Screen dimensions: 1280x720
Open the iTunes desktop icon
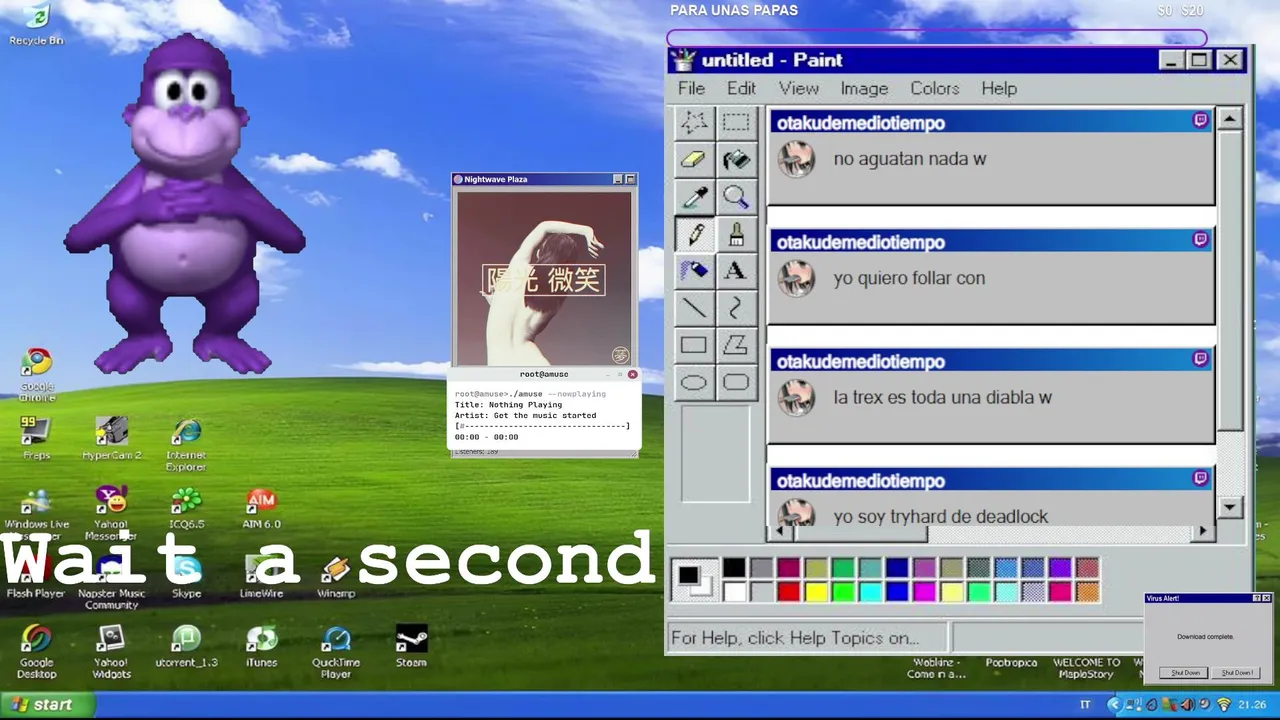pos(261,645)
